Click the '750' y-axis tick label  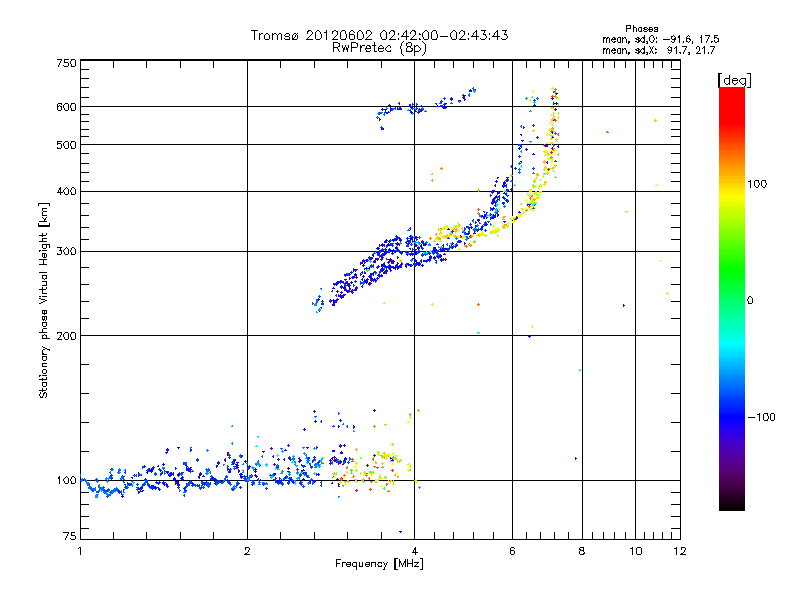[x=67, y=63]
